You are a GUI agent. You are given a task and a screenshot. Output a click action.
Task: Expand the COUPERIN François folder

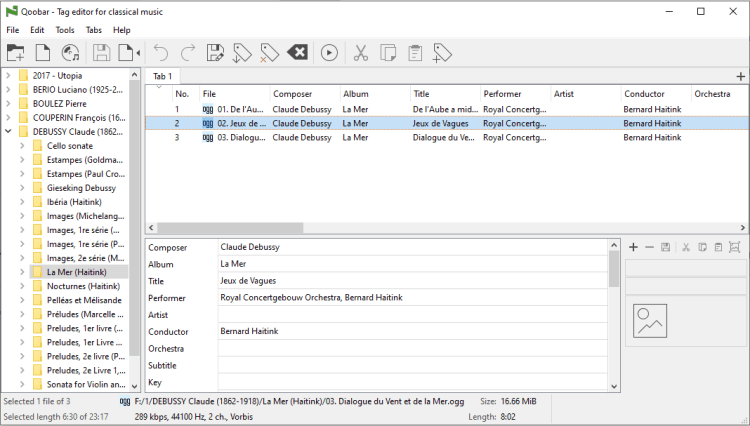pyautogui.click(x=8, y=118)
